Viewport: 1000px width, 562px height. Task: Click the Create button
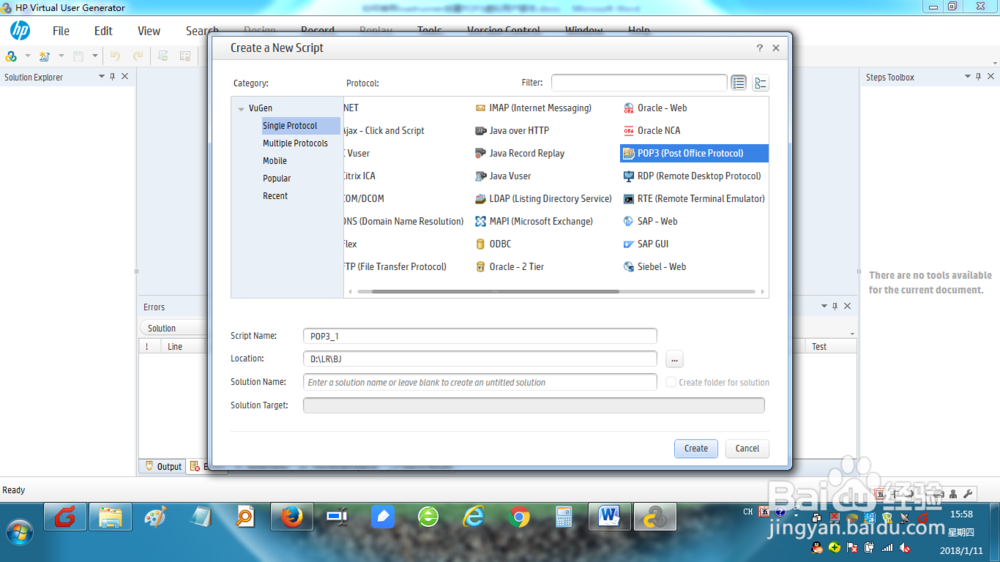point(696,448)
